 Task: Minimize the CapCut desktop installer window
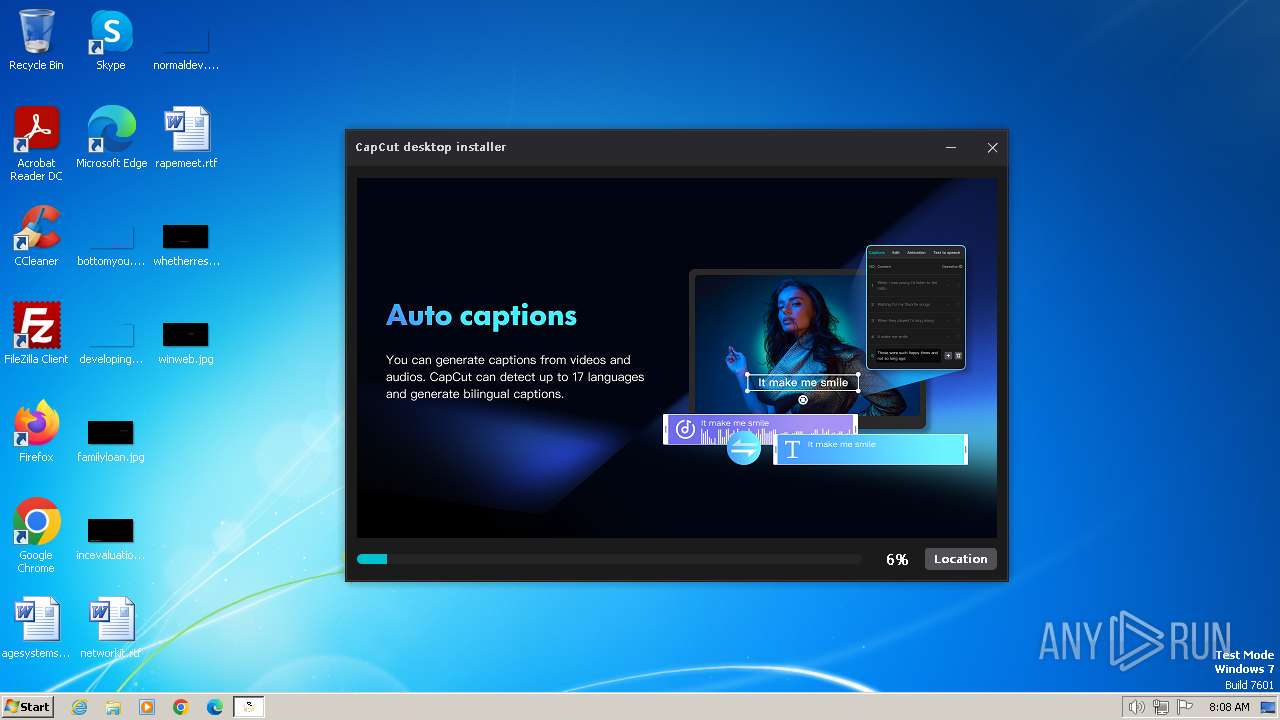[951, 147]
